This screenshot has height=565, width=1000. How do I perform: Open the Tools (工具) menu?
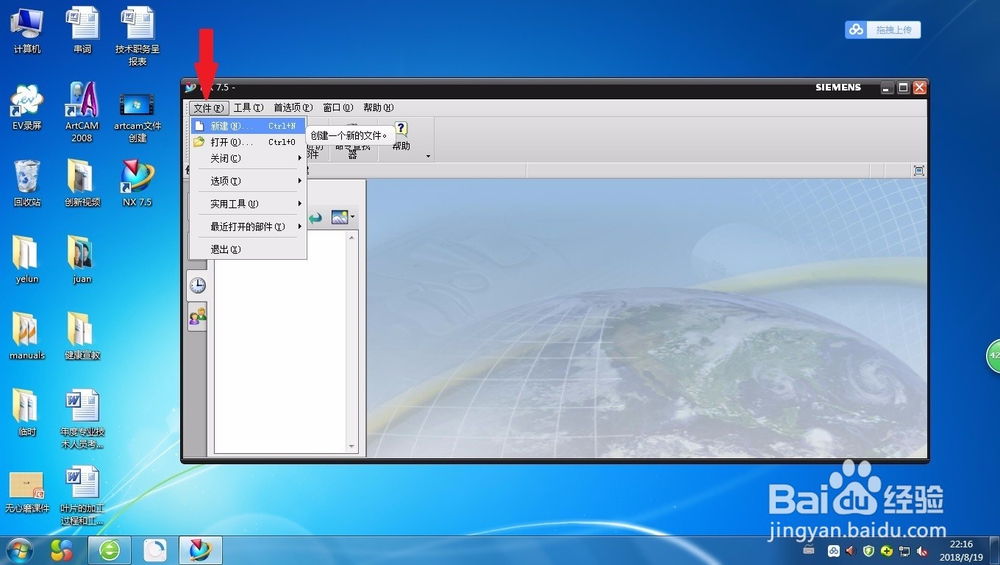coord(248,108)
